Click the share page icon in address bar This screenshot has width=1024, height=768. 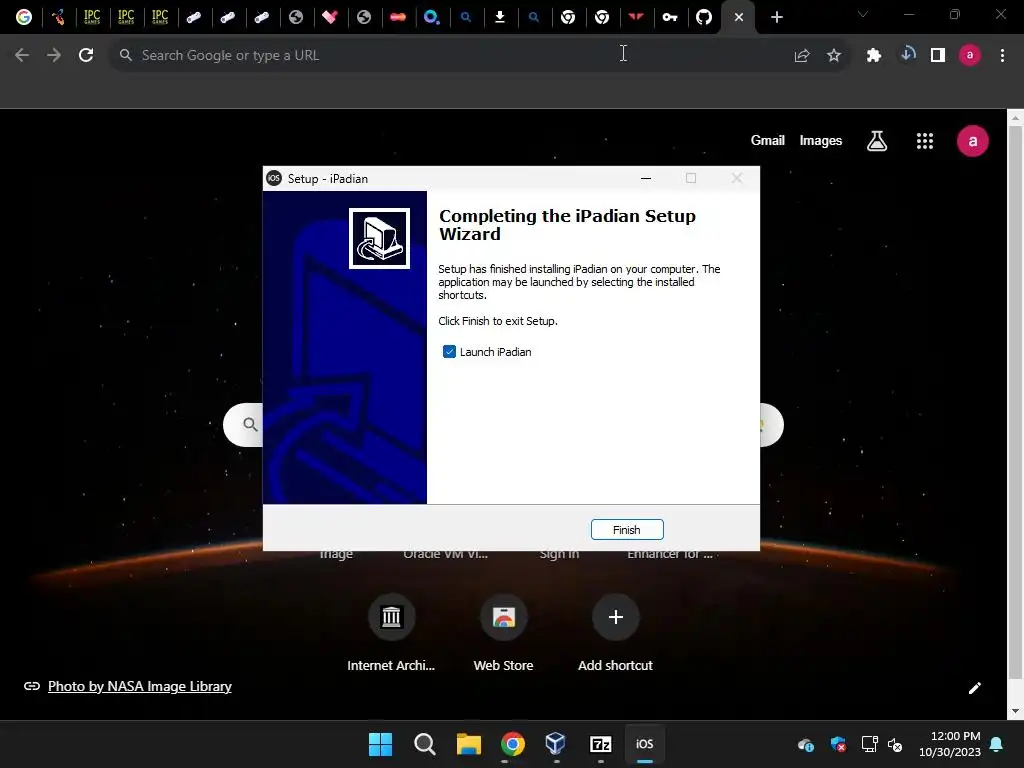click(x=802, y=56)
